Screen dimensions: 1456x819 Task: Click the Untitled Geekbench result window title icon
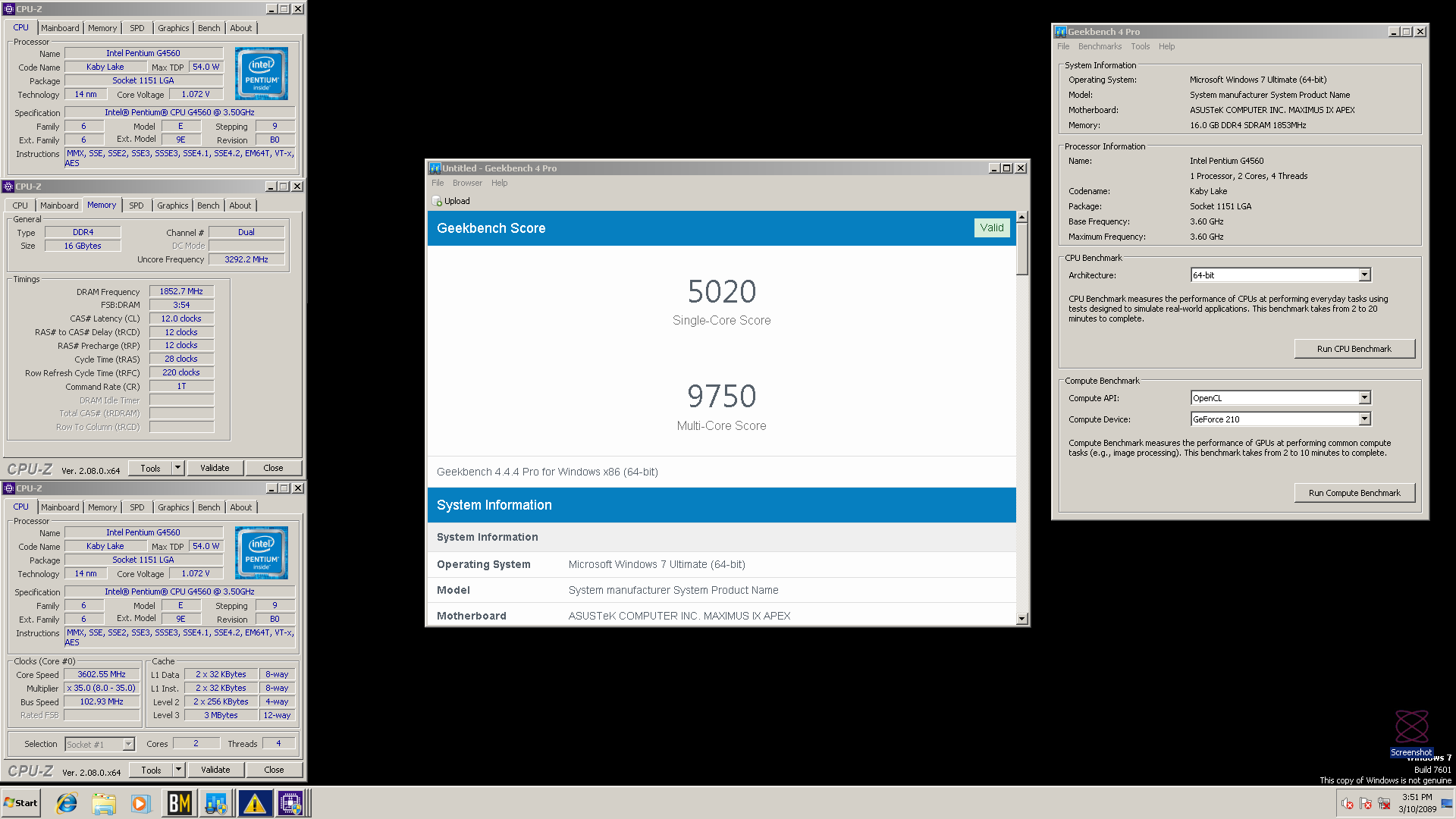click(x=435, y=168)
